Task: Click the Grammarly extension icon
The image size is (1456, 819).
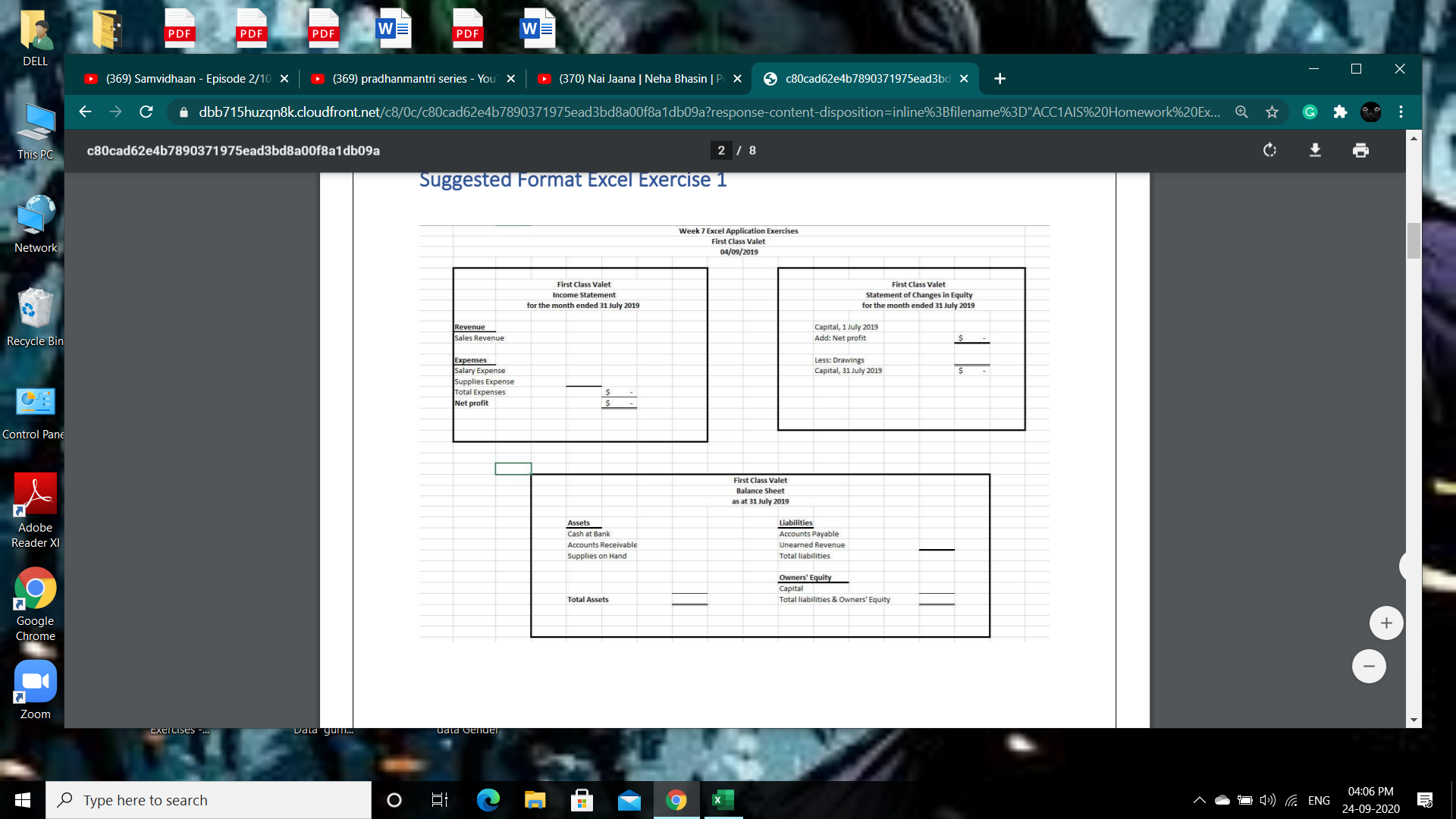Action: (x=1310, y=112)
